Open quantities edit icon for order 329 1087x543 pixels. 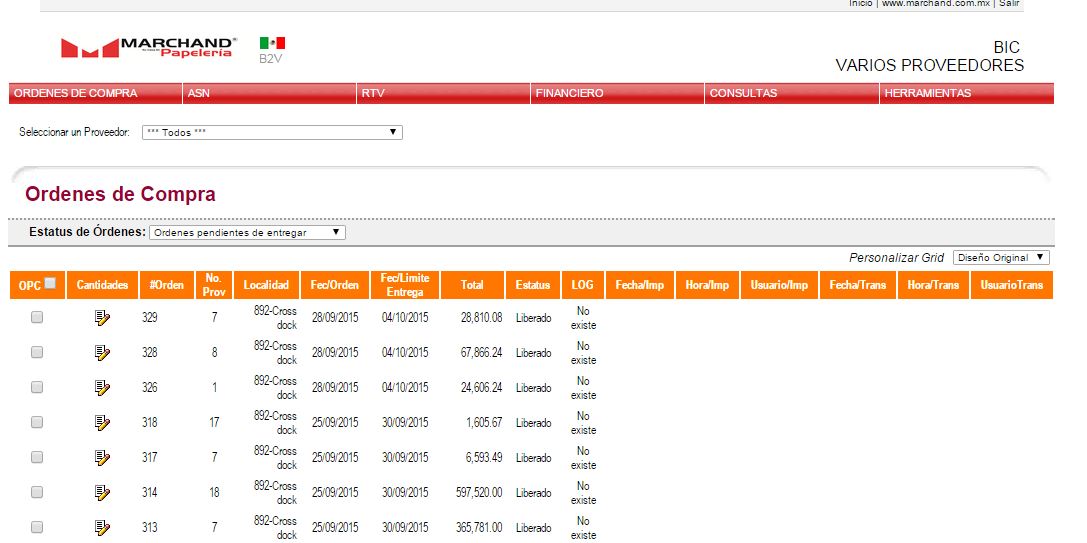102,318
